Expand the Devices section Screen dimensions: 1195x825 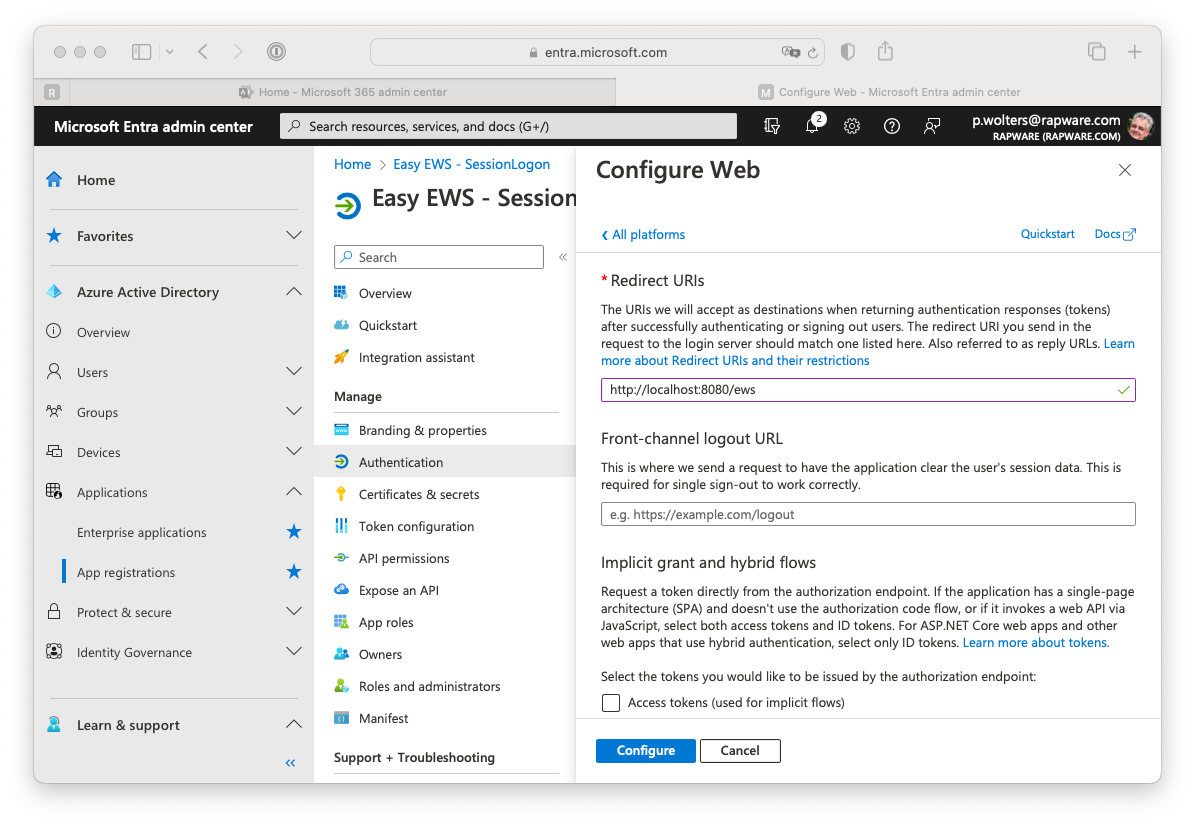point(293,452)
